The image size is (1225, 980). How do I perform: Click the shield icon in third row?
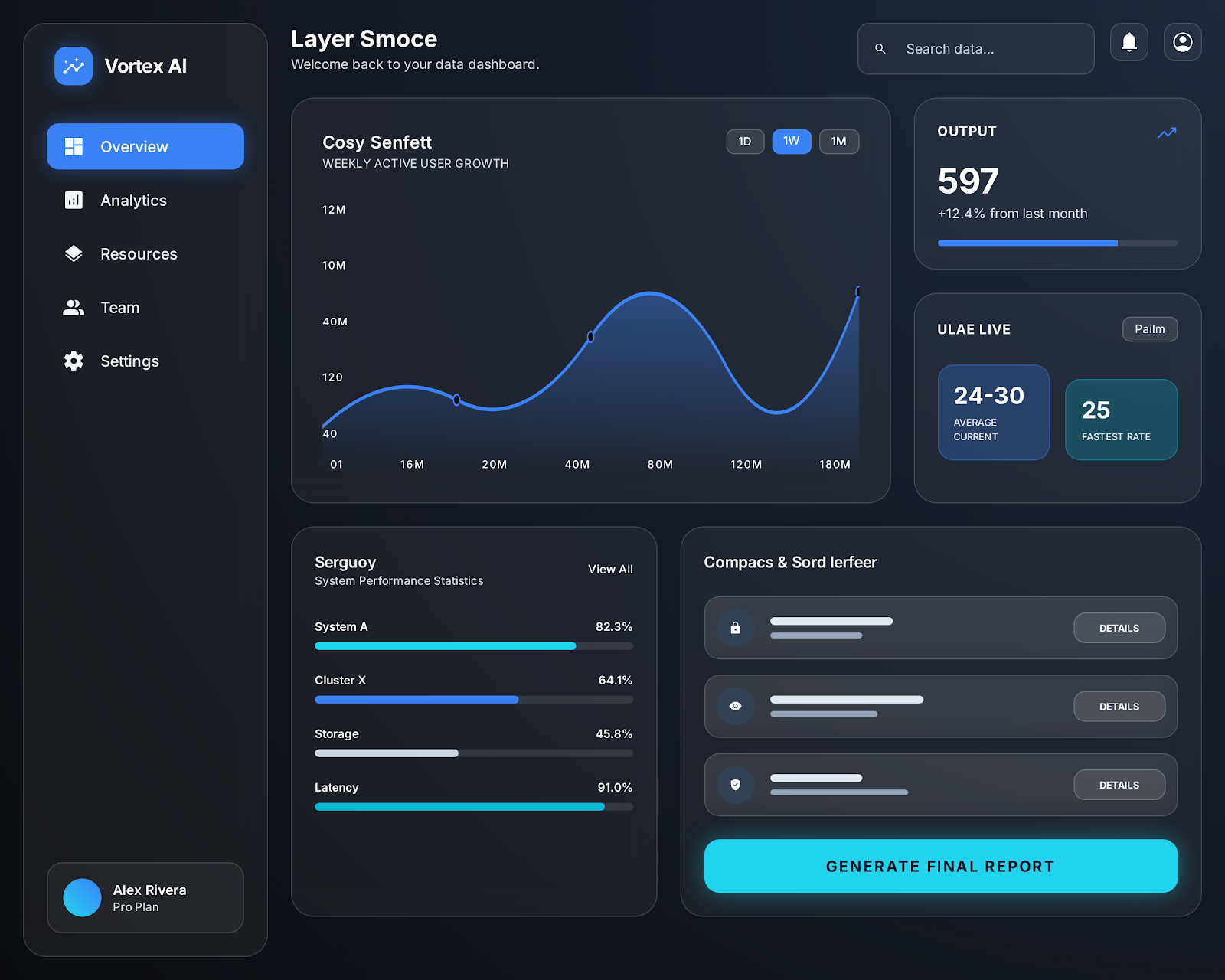pyautogui.click(x=735, y=785)
